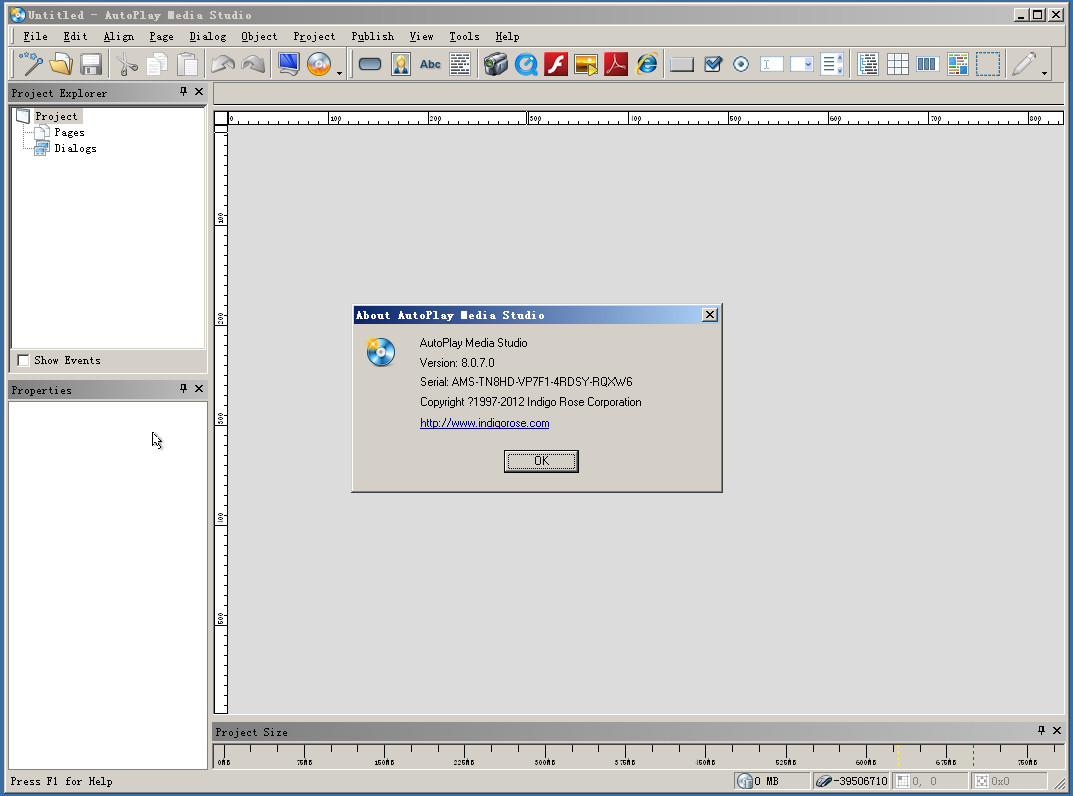Insert a Hotspot object with the dashed rectangle
This screenshot has width=1073, height=796.
[x=987, y=64]
